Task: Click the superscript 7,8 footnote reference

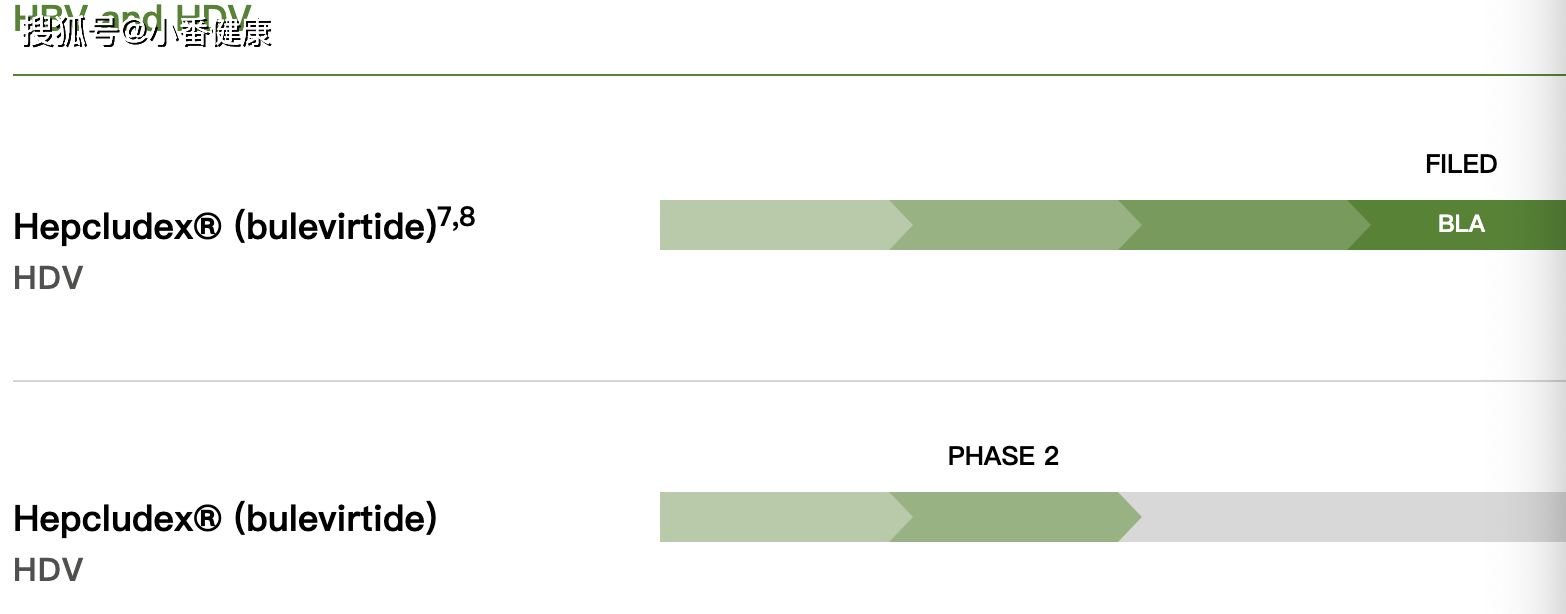Action: coord(456,218)
